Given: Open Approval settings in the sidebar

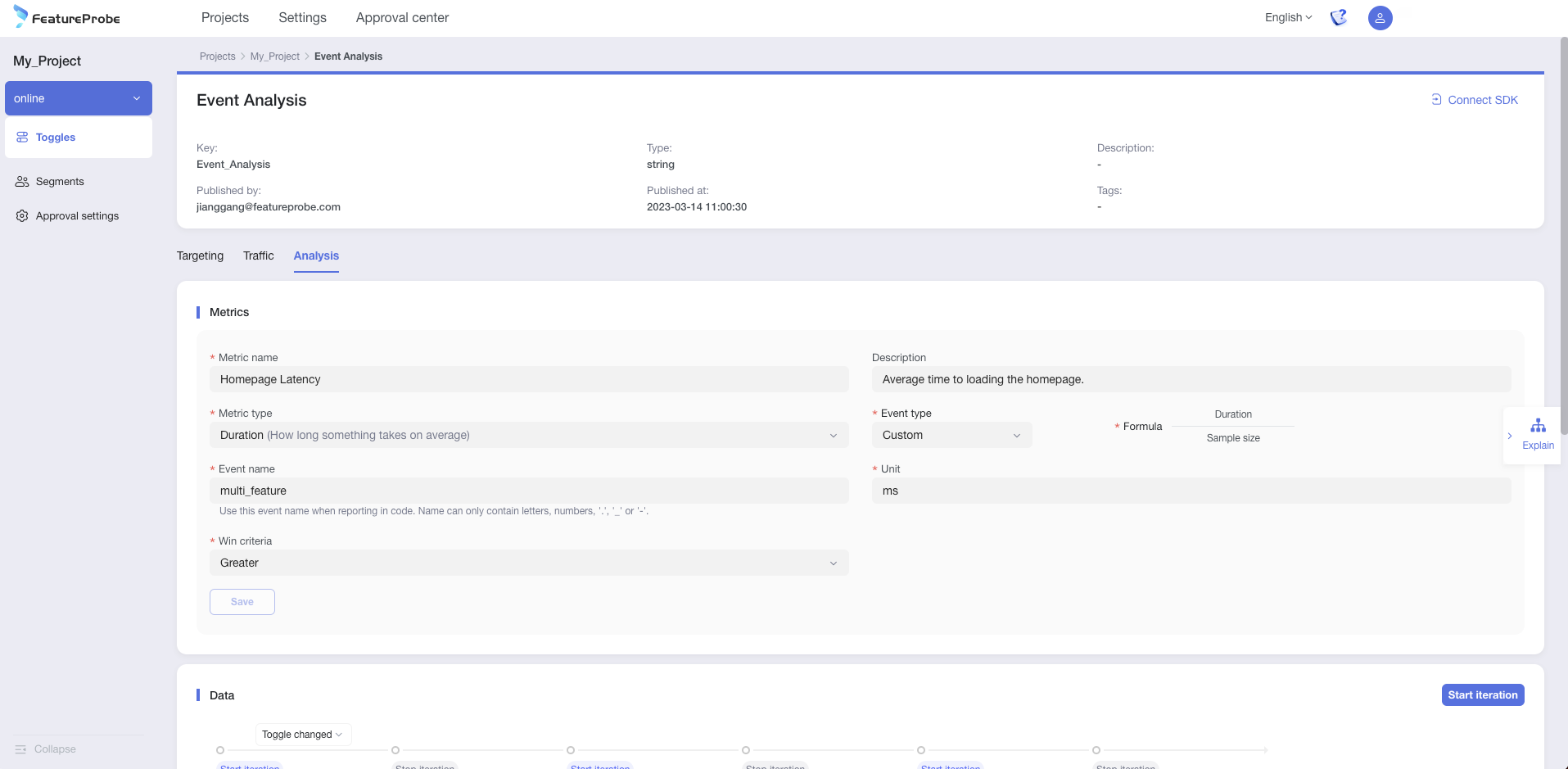Looking at the screenshot, I should (77, 215).
